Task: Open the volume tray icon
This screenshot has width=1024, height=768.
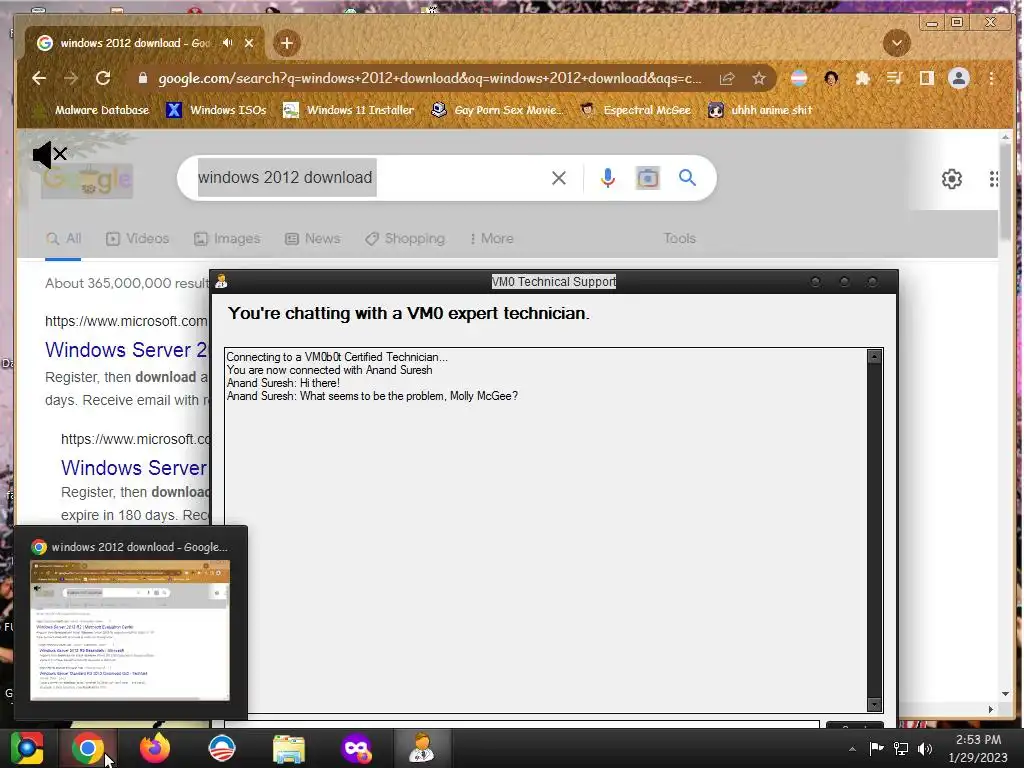Action: [x=925, y=748]
